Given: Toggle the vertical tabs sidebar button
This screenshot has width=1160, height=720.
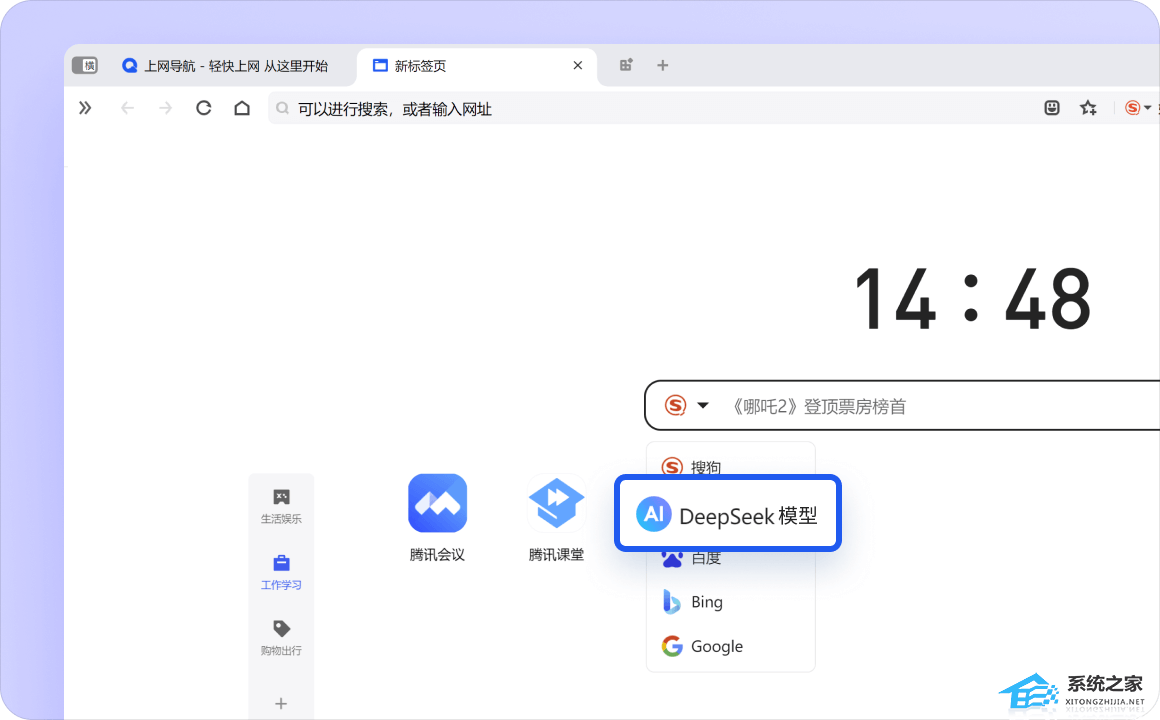Looking at the screenshot, I should click(x=85, y=65).
